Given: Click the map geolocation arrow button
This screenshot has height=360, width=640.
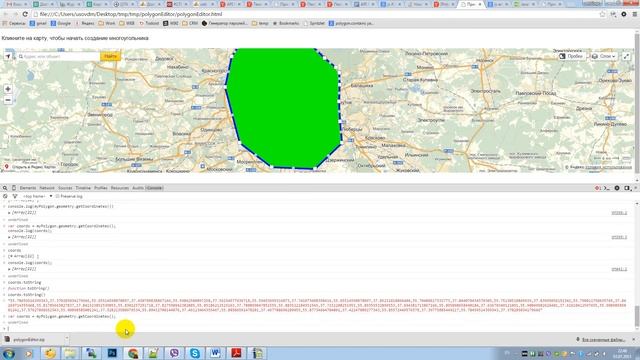Looking at the screenshot, I should pos(8,56).
